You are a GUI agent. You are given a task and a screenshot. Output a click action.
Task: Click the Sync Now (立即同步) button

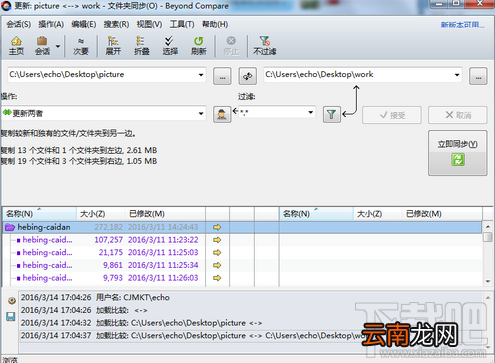[x=458, y=153]
